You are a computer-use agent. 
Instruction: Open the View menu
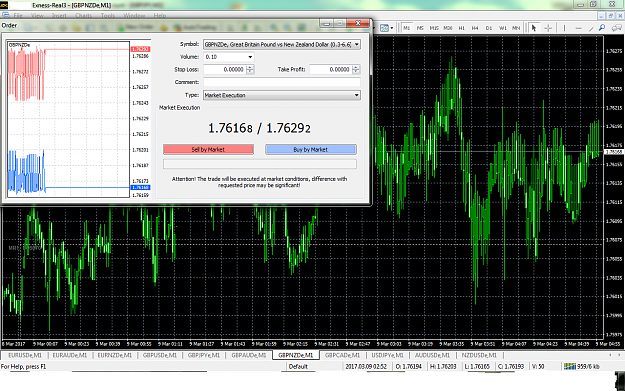click(x=37, y=16)
